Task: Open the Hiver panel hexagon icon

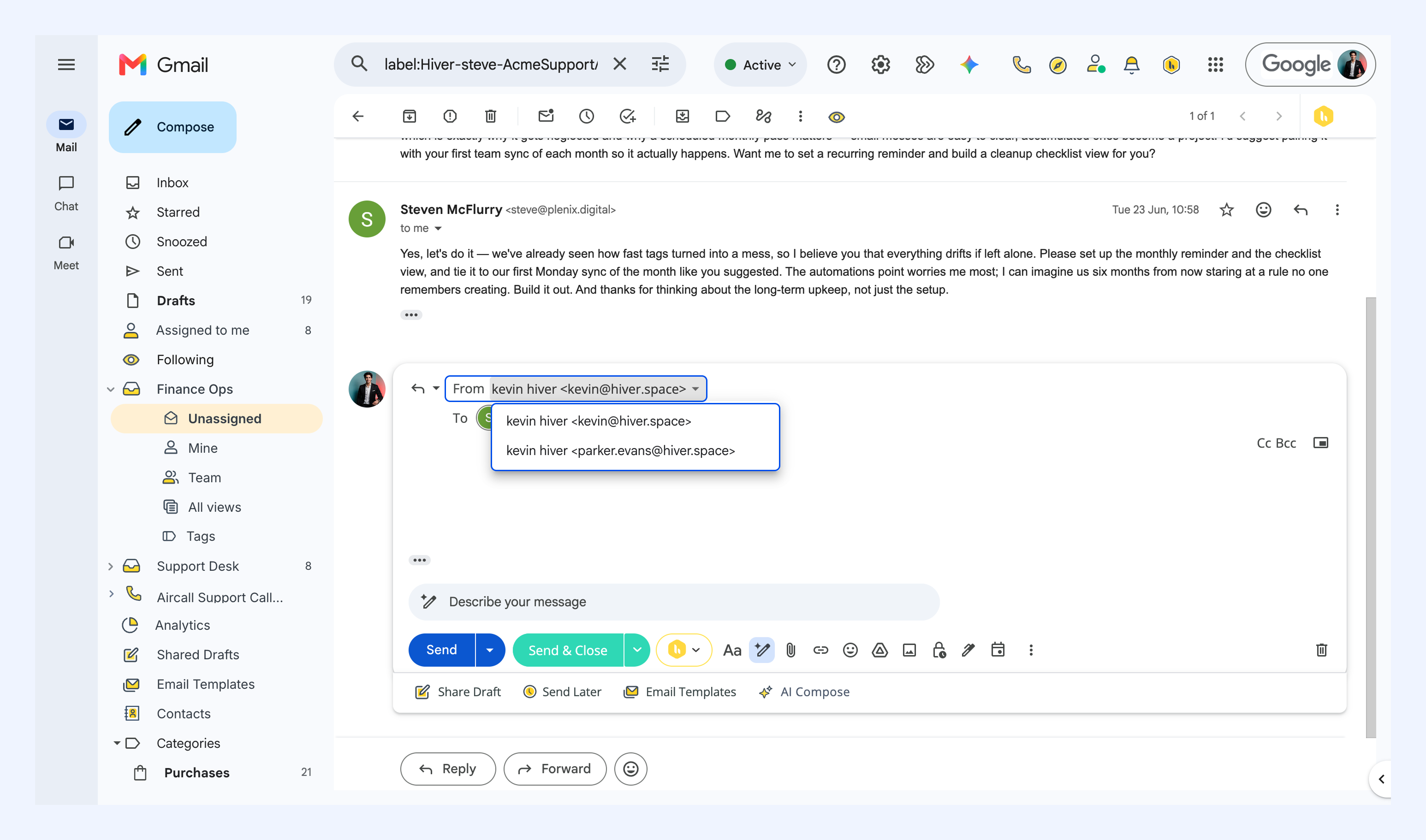Action: 1324,116
